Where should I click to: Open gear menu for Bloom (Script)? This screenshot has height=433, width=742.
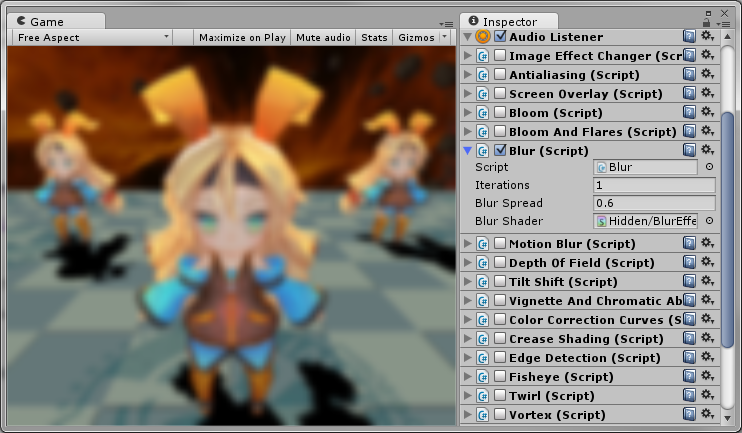707,112
